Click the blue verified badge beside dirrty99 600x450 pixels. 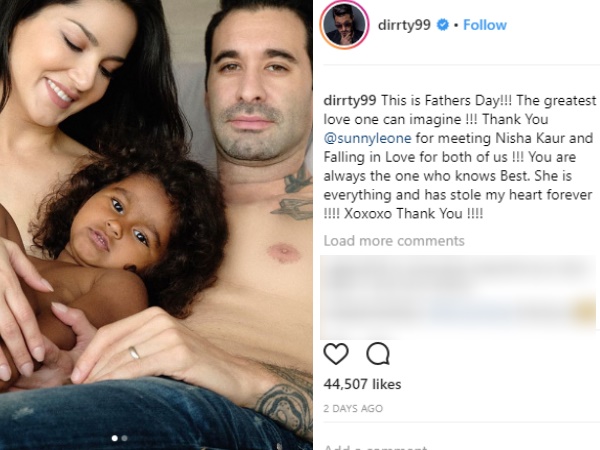[x=443, y=25]
